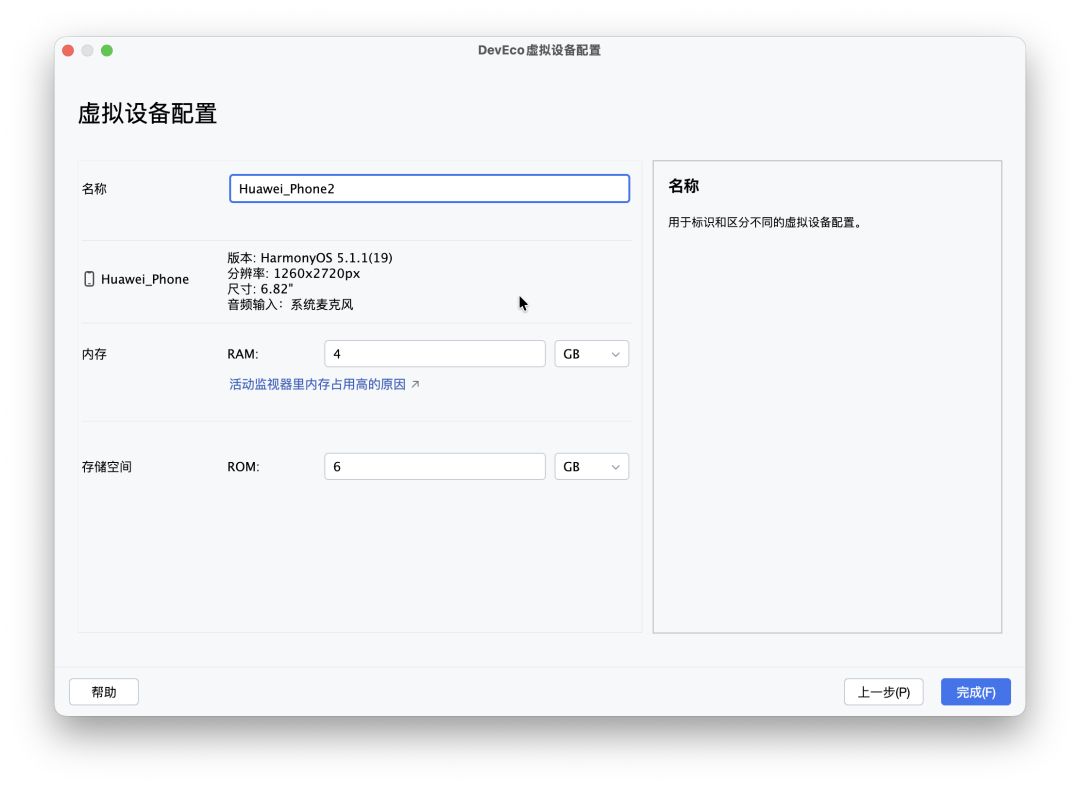Click the 名称 label beside the name field
Viewport: 1080px width, 788px height.
94,189
